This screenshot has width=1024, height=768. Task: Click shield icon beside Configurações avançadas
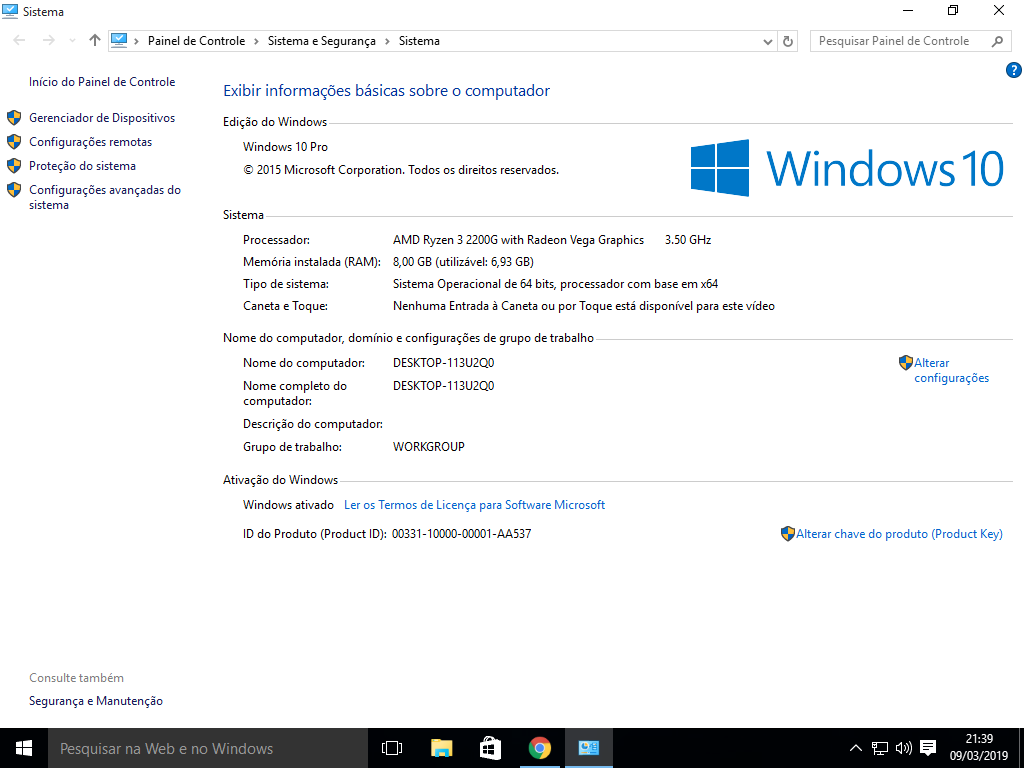(14, 190)
